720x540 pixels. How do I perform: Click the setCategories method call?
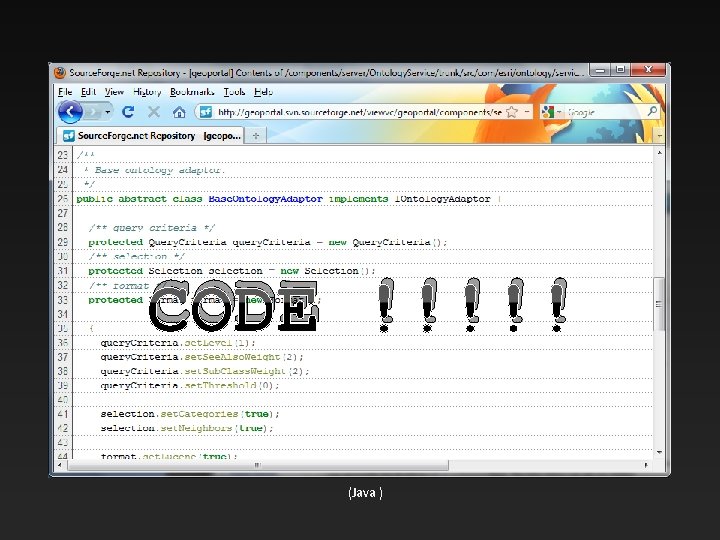pyautogui.click(x=200, y=414)
